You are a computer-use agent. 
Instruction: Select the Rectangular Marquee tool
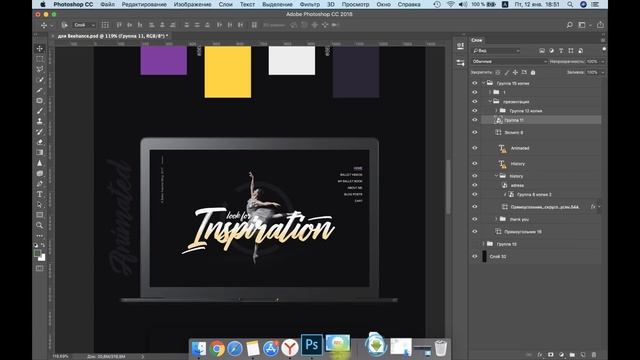40,59
